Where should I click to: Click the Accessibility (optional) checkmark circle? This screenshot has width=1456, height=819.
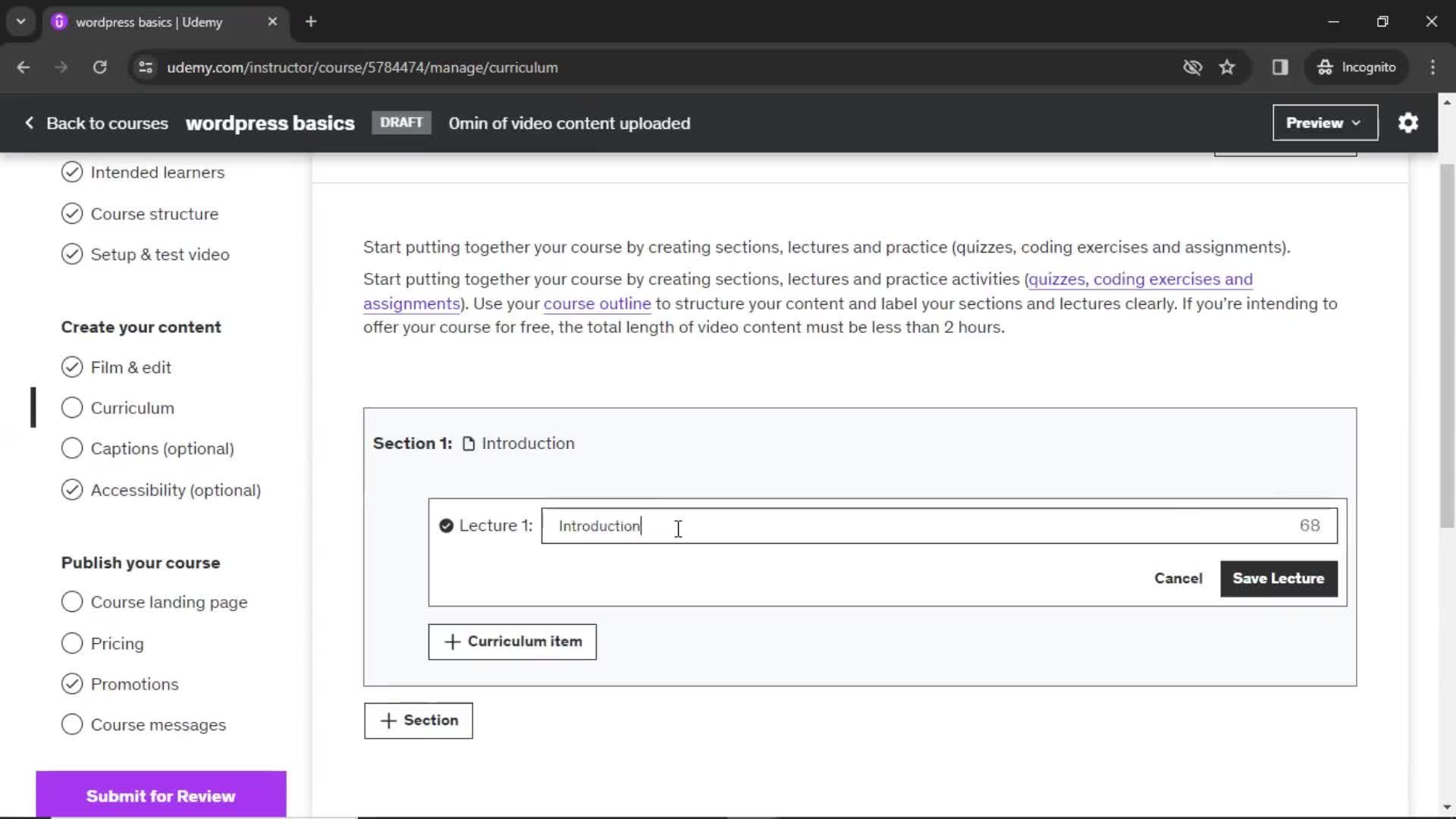point(72,490)
